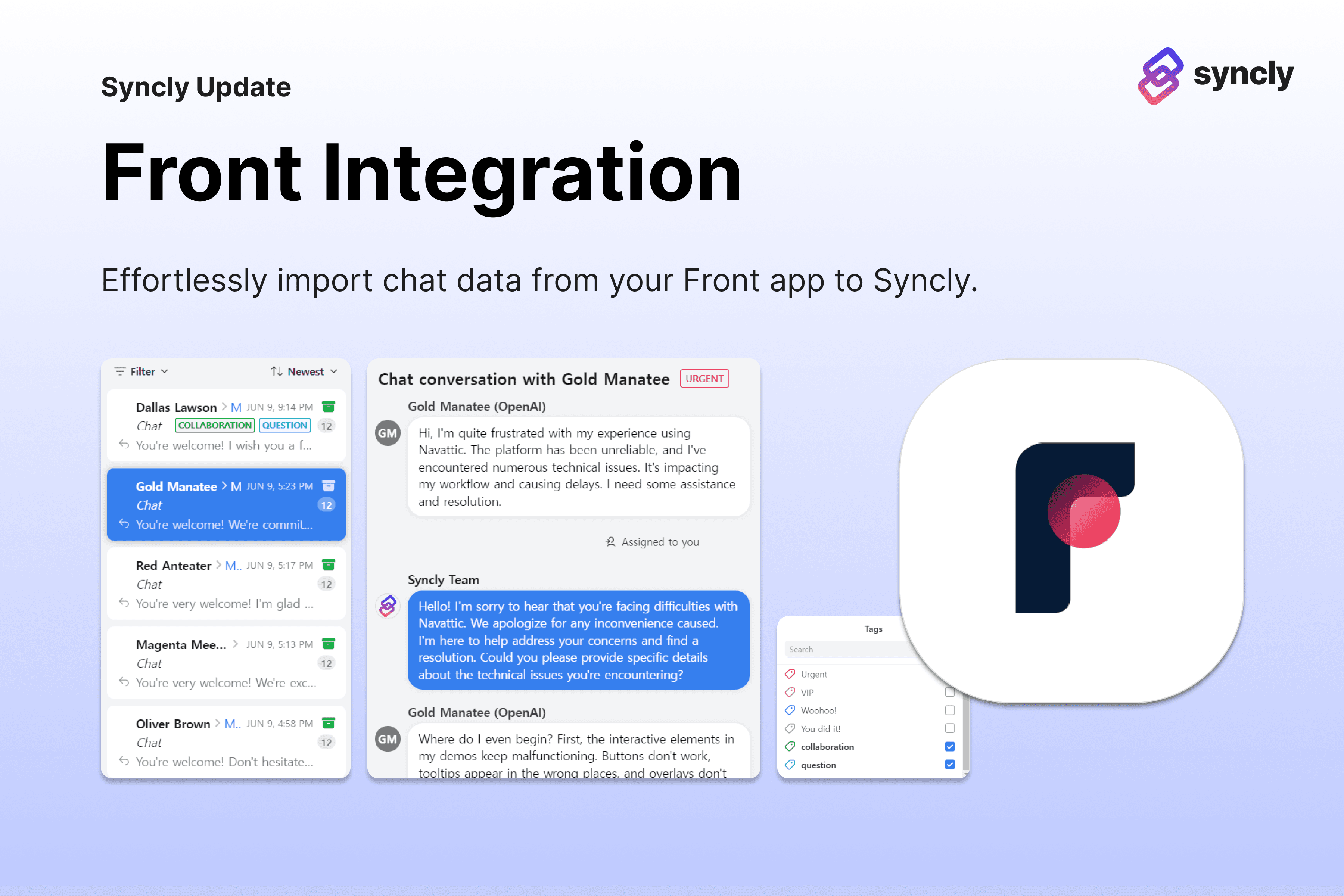Click reply arrow icon on Oliver Brown row

[124, 760]
